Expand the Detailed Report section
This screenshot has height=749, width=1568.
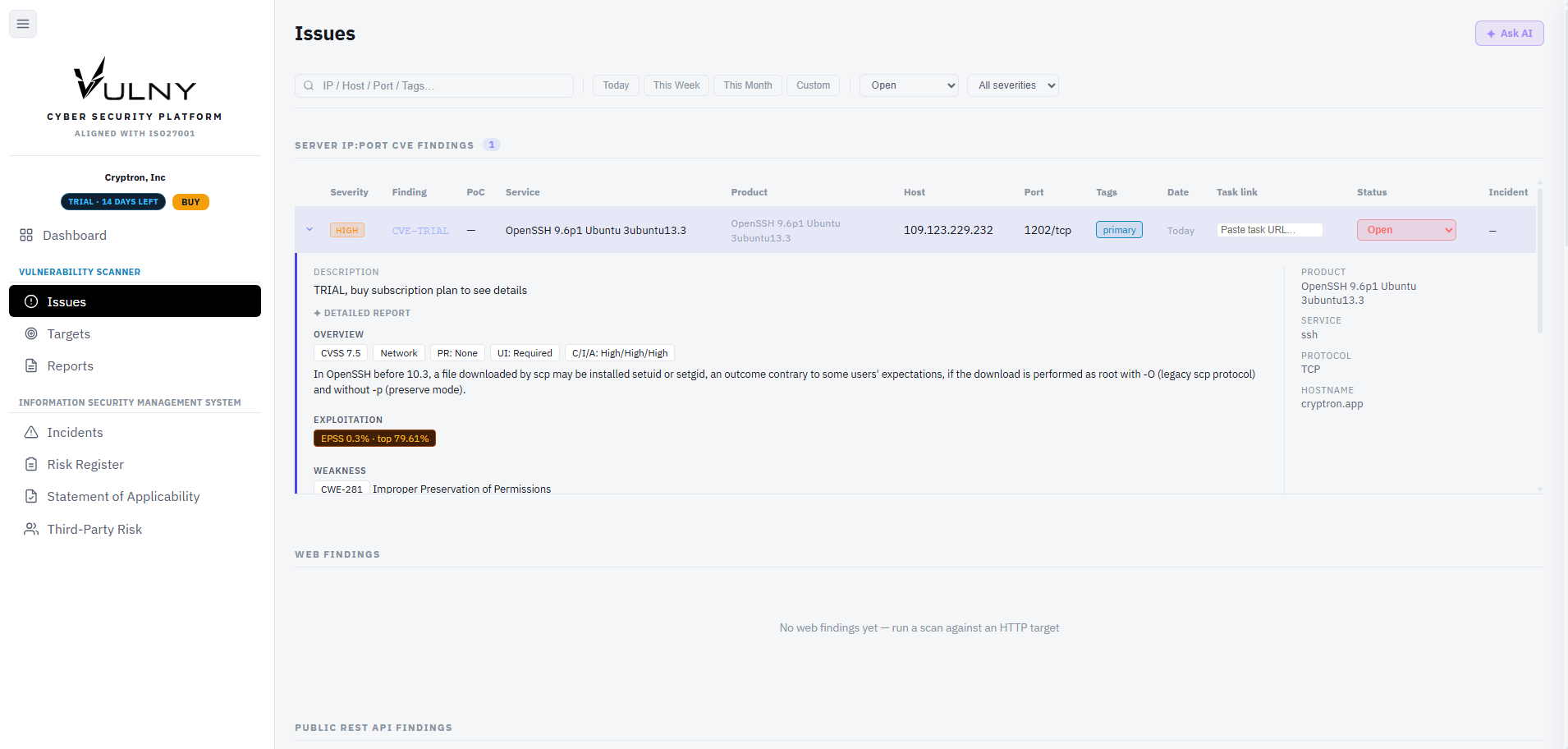click(362, 313)
